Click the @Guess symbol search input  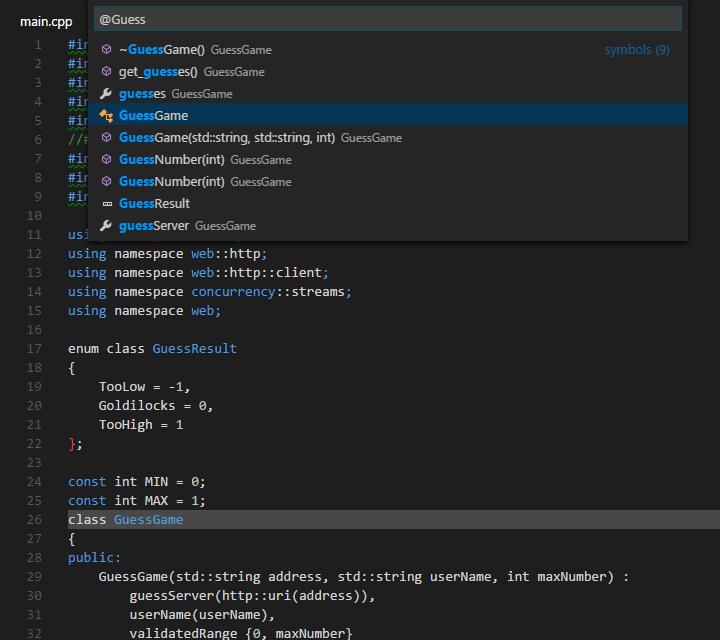pyautogui.click(x=387, y=19)
